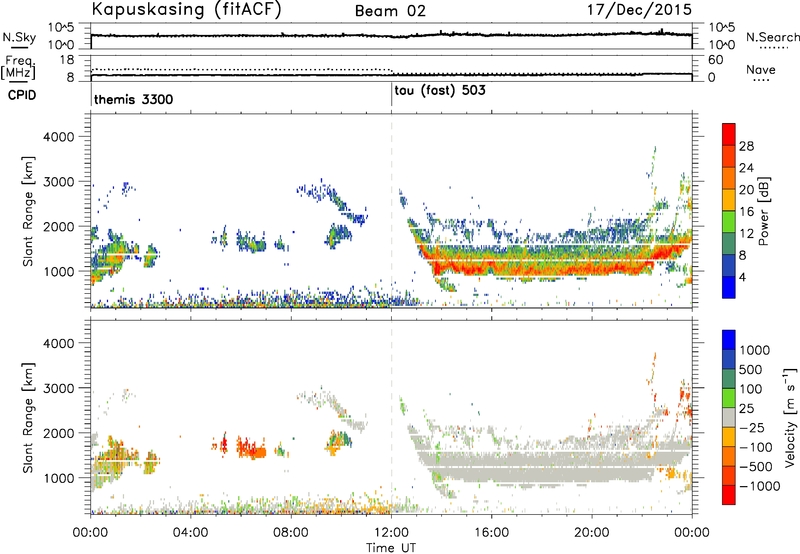Click the Power [dB] colorbar title
Viewport: 800px width, 554px height.
(x=763, y=211)
